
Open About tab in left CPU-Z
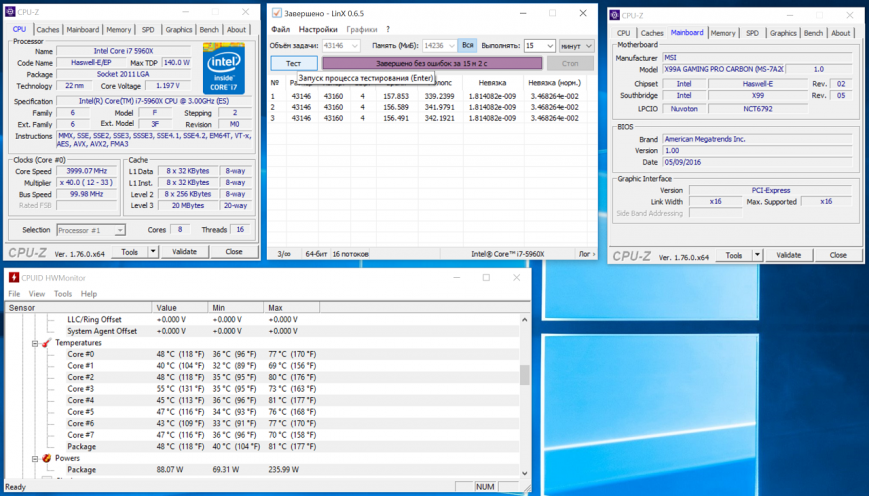[x=236, y=29]
